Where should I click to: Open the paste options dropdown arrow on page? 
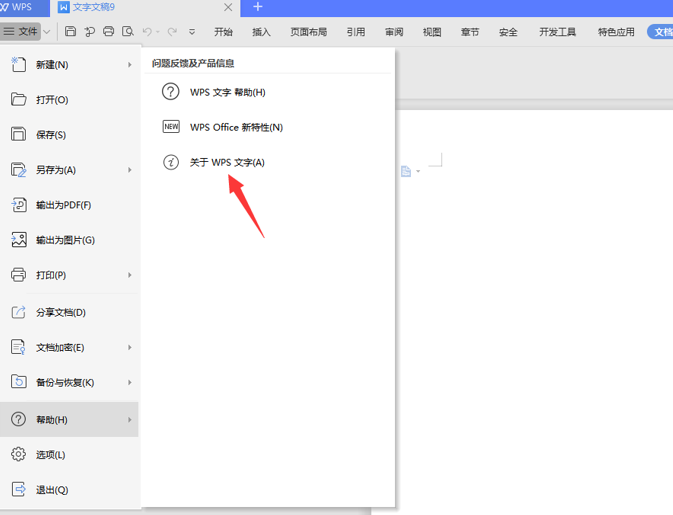tap(418, 172)
